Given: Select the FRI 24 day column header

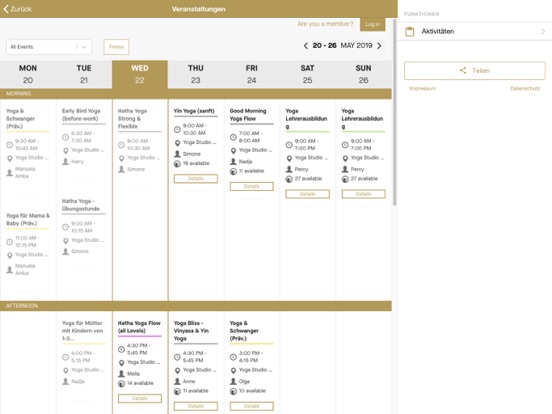Looking at the screenshot, I should point(251,74).
